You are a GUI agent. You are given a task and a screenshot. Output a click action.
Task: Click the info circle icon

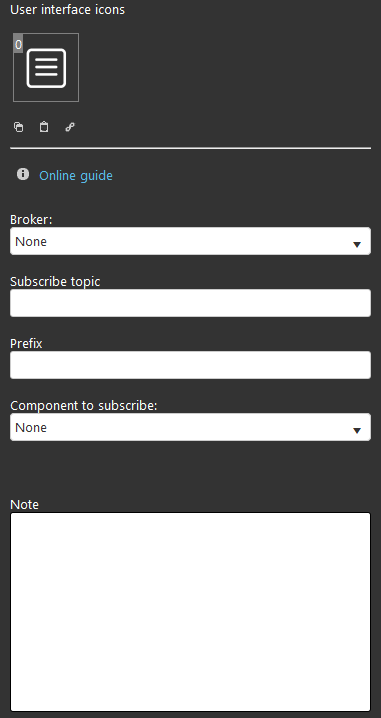coord(23,174)
